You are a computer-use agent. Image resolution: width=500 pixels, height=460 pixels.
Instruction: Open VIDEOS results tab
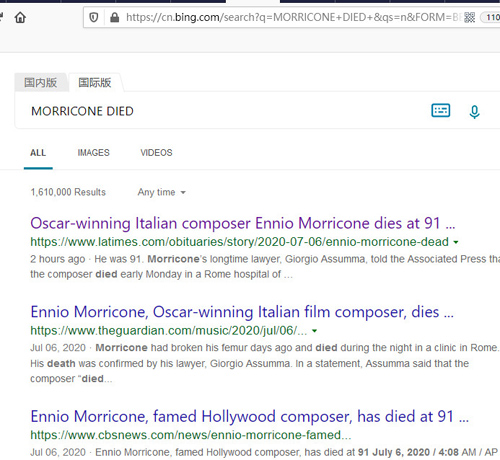click(x=156, y=153)
